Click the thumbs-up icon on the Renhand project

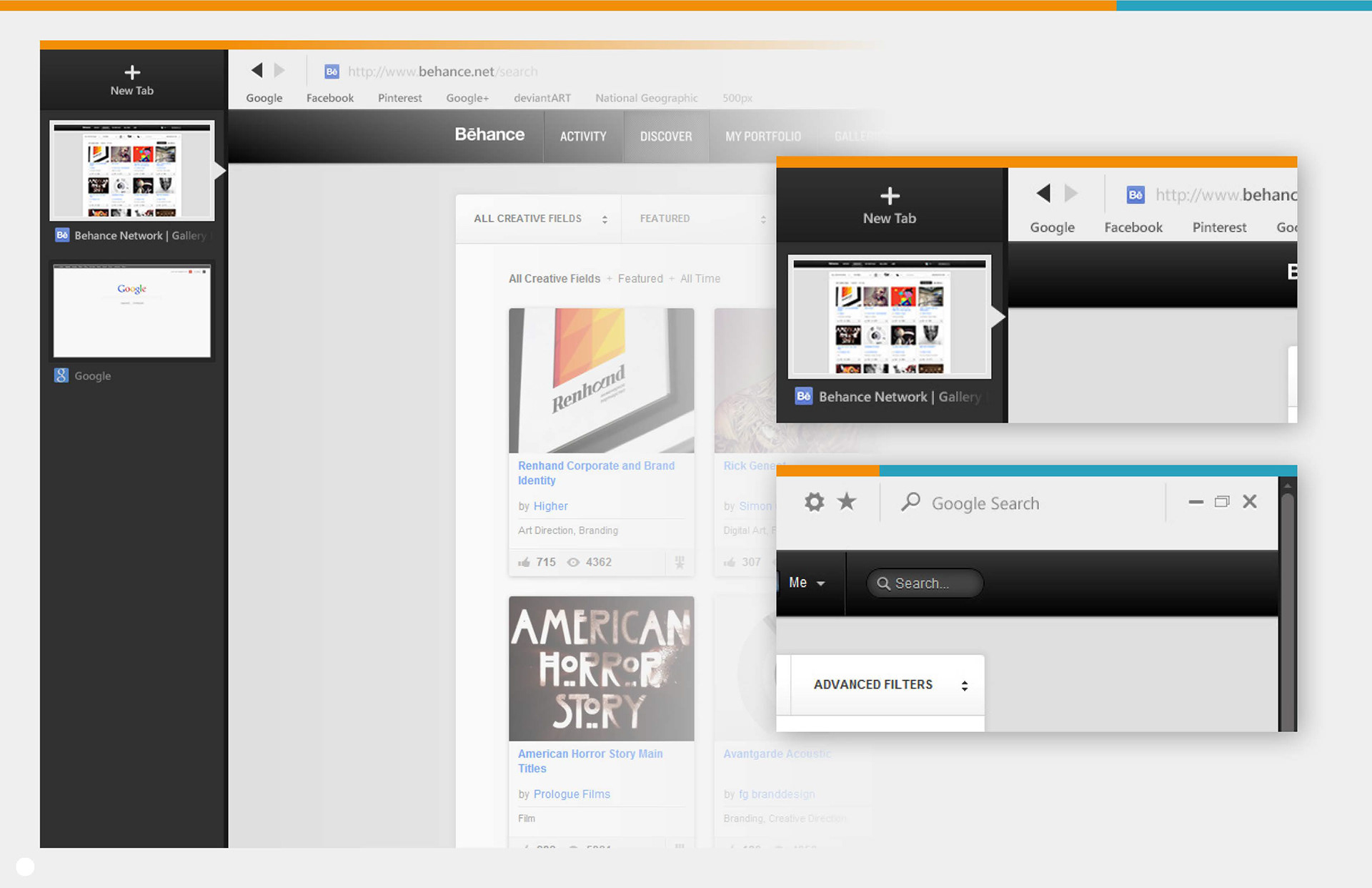(x=525, y=562)
